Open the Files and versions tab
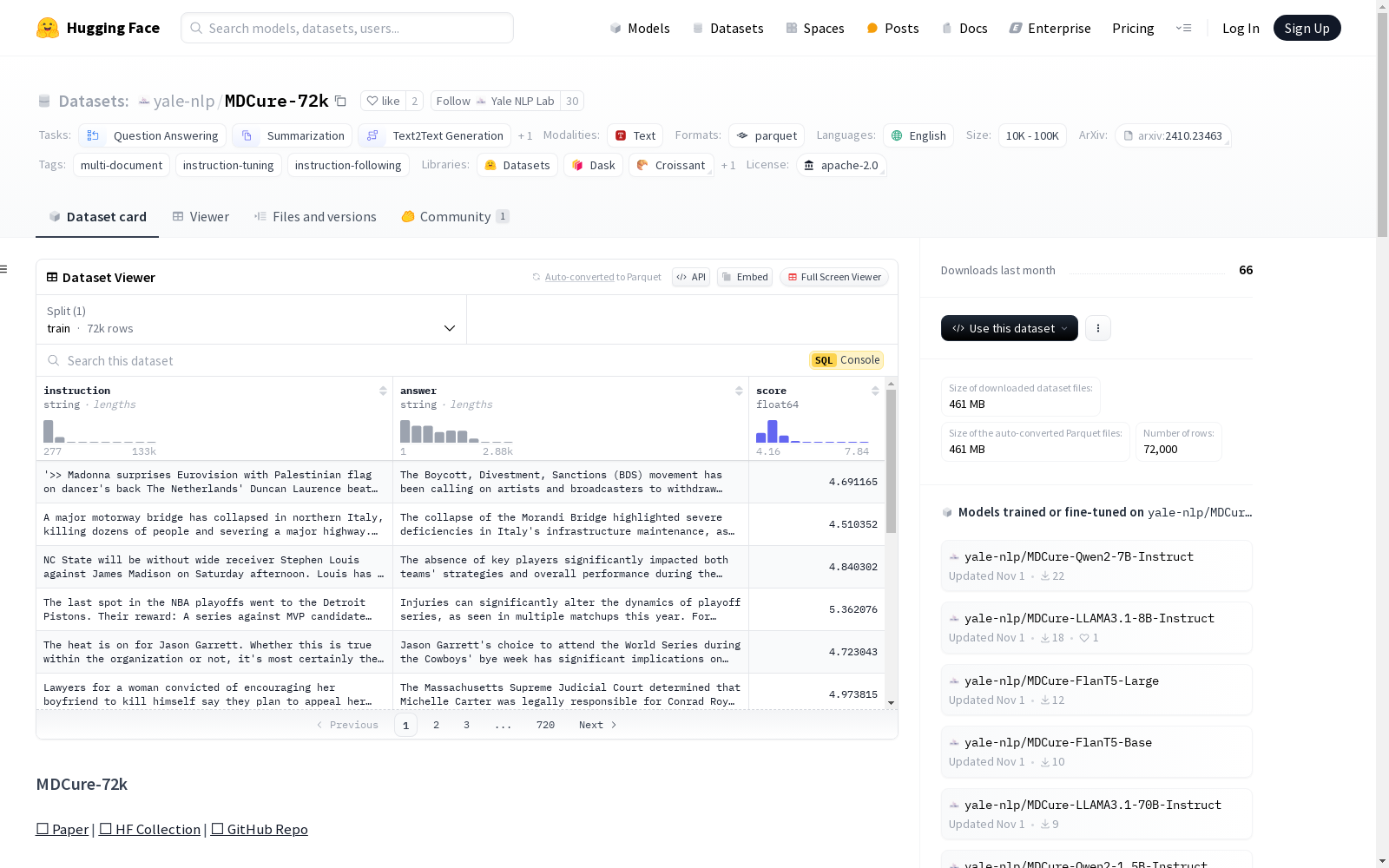This screenshot has width=1389, height=868. pos(315,217)
